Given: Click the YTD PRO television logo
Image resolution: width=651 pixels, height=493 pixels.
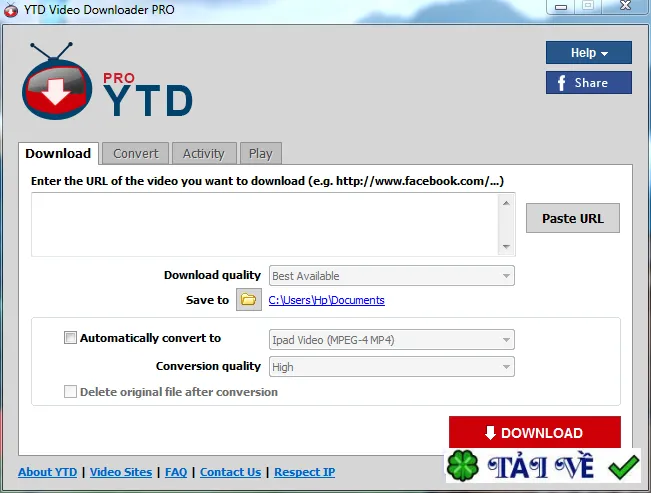Looking at the screenshot, I should (57, 81).
